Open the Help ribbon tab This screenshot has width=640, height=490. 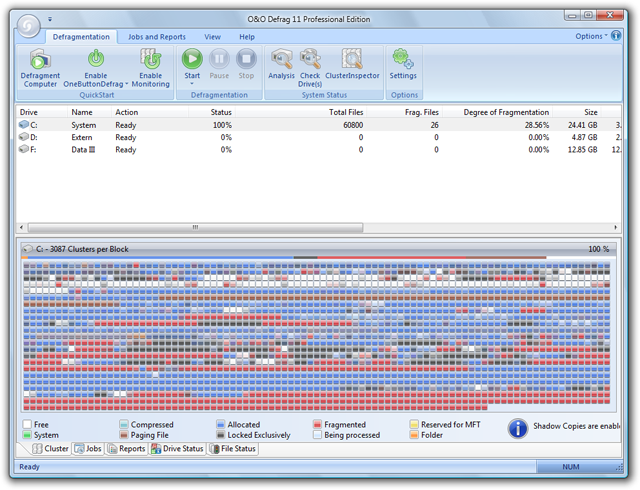click(247, 37)
